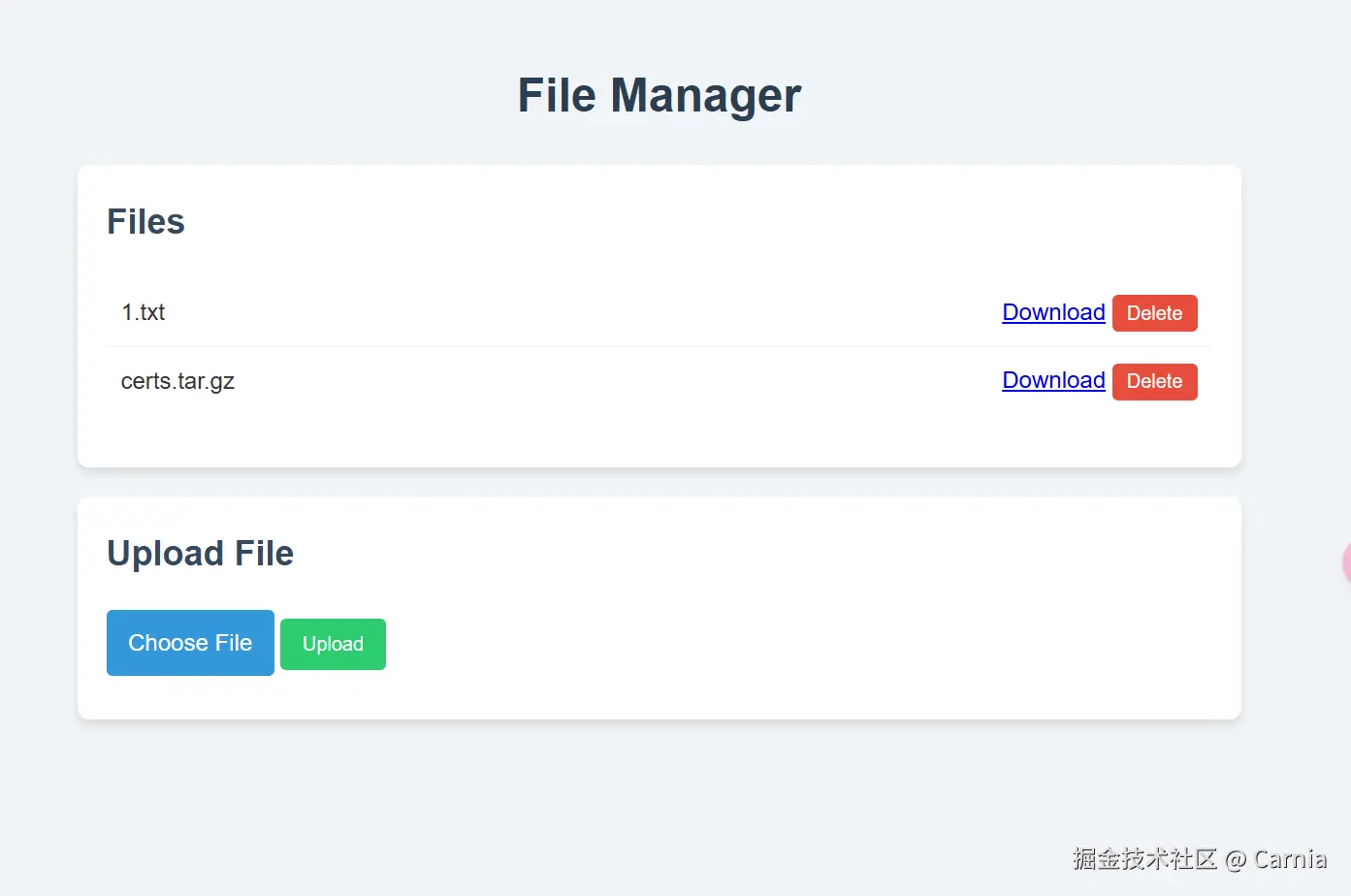The width and height of the screenshot is (1351, 896).
Task: Delete the 1.txt file
Action: [1154, 313]
